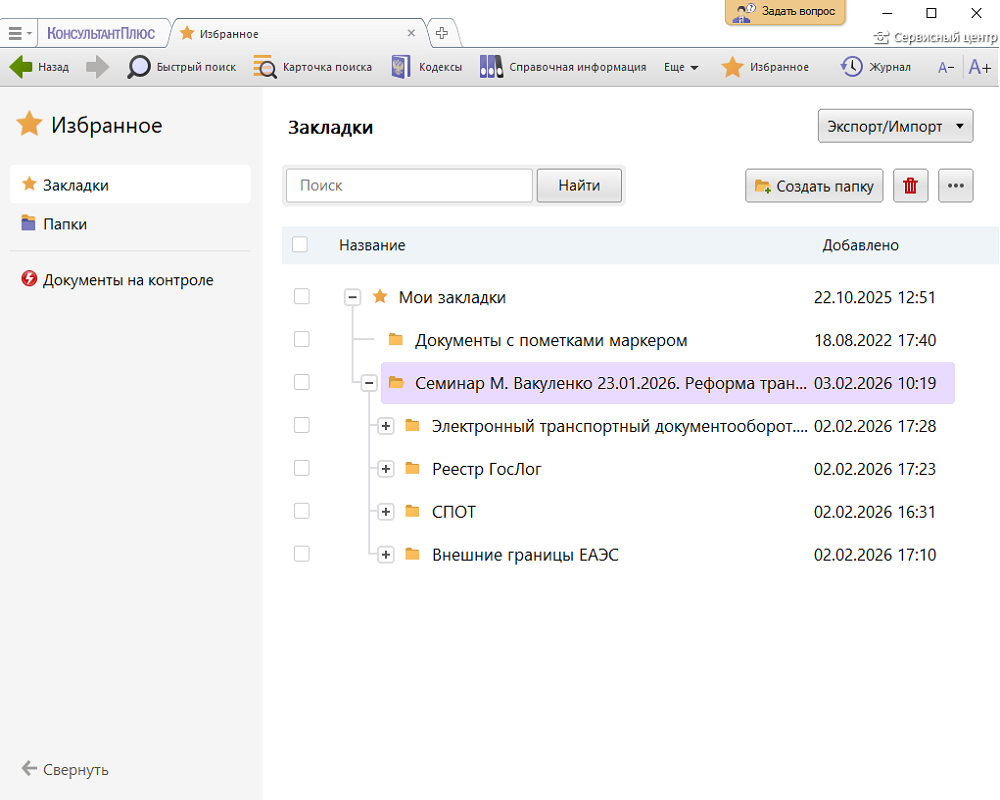Open the Еще toolbar dropdown menu
Screen dimensions: 1000x800
(681, 67)
